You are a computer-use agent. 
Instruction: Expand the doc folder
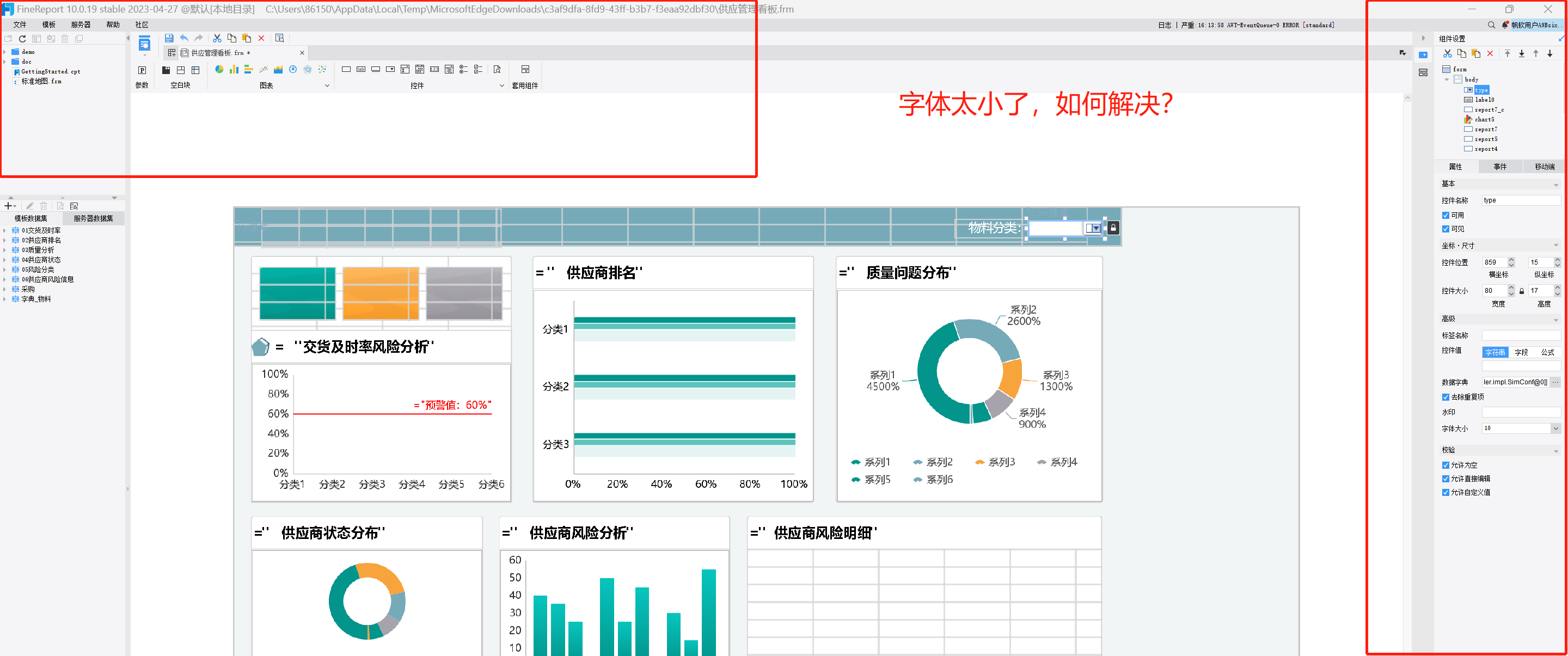tap(5, 62)
